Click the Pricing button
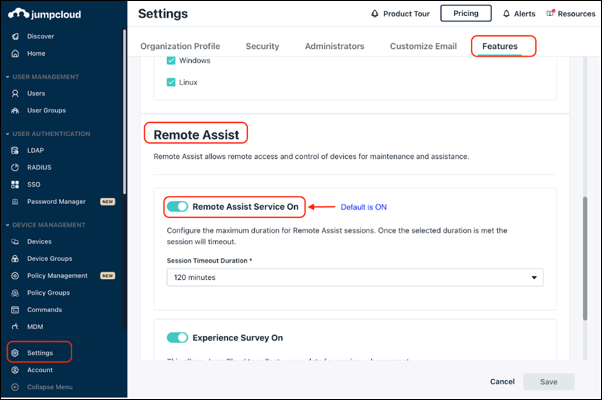602x400 pixels. [x=466, y=13]
